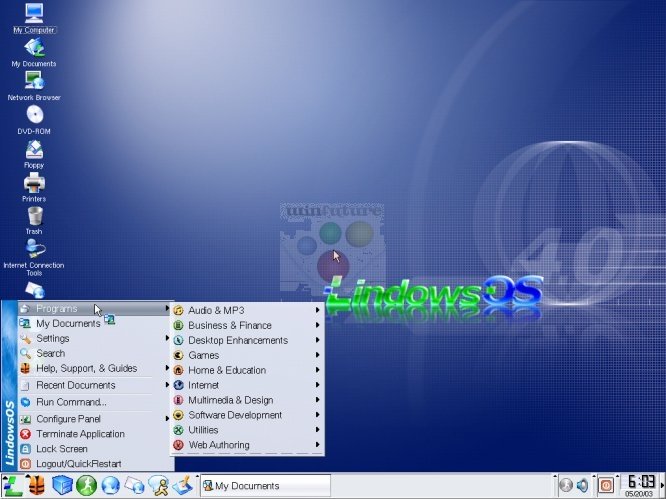Select Programs in the launch menu
666x499 pixels.
94,309
